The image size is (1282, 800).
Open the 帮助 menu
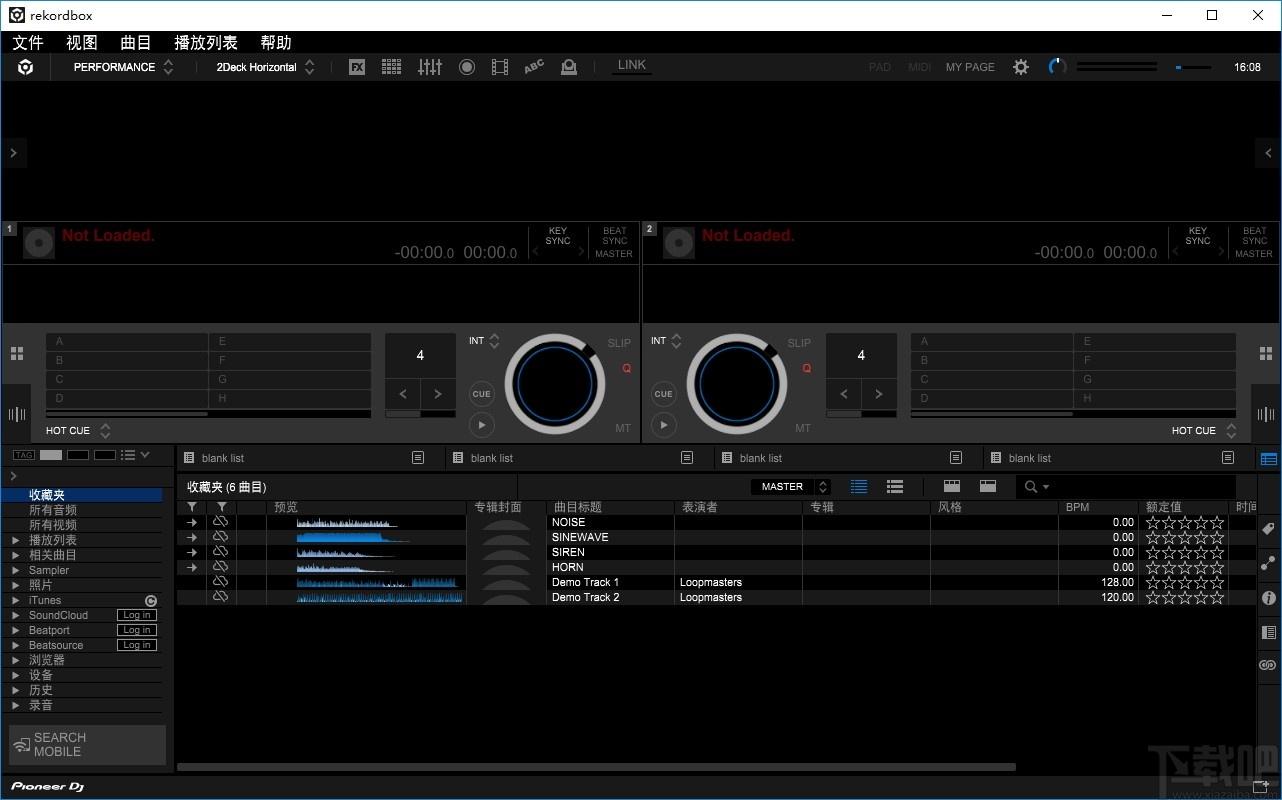276,42
